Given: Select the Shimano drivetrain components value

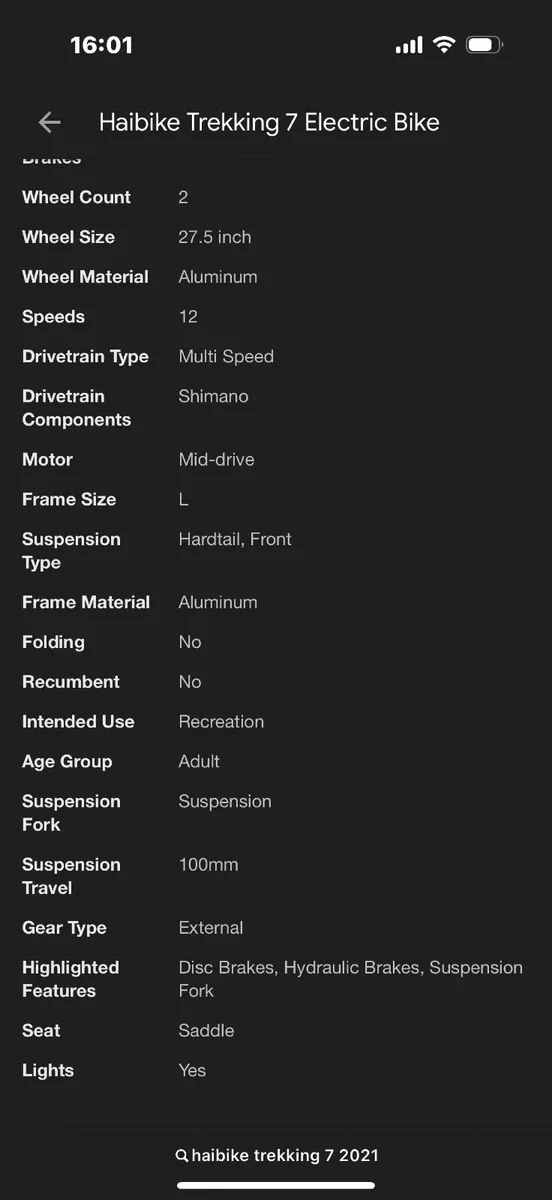Looking at the screenshot, I should 213,396.
